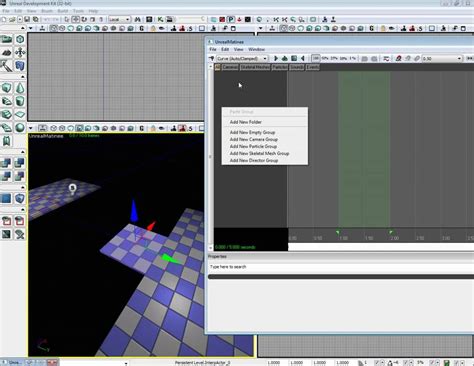Click the Kismet editor icon
The height and width of the screenshot is (366, 474).
[161, 20]
